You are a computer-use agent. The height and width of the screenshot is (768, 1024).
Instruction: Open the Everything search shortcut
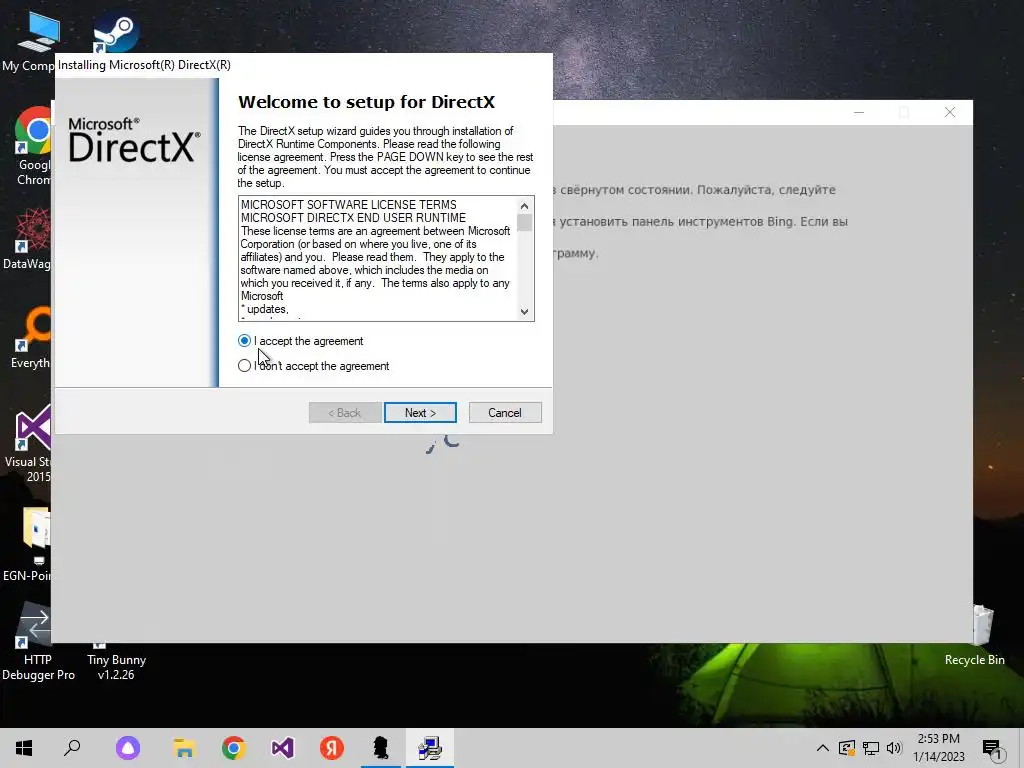pos(31,337)
